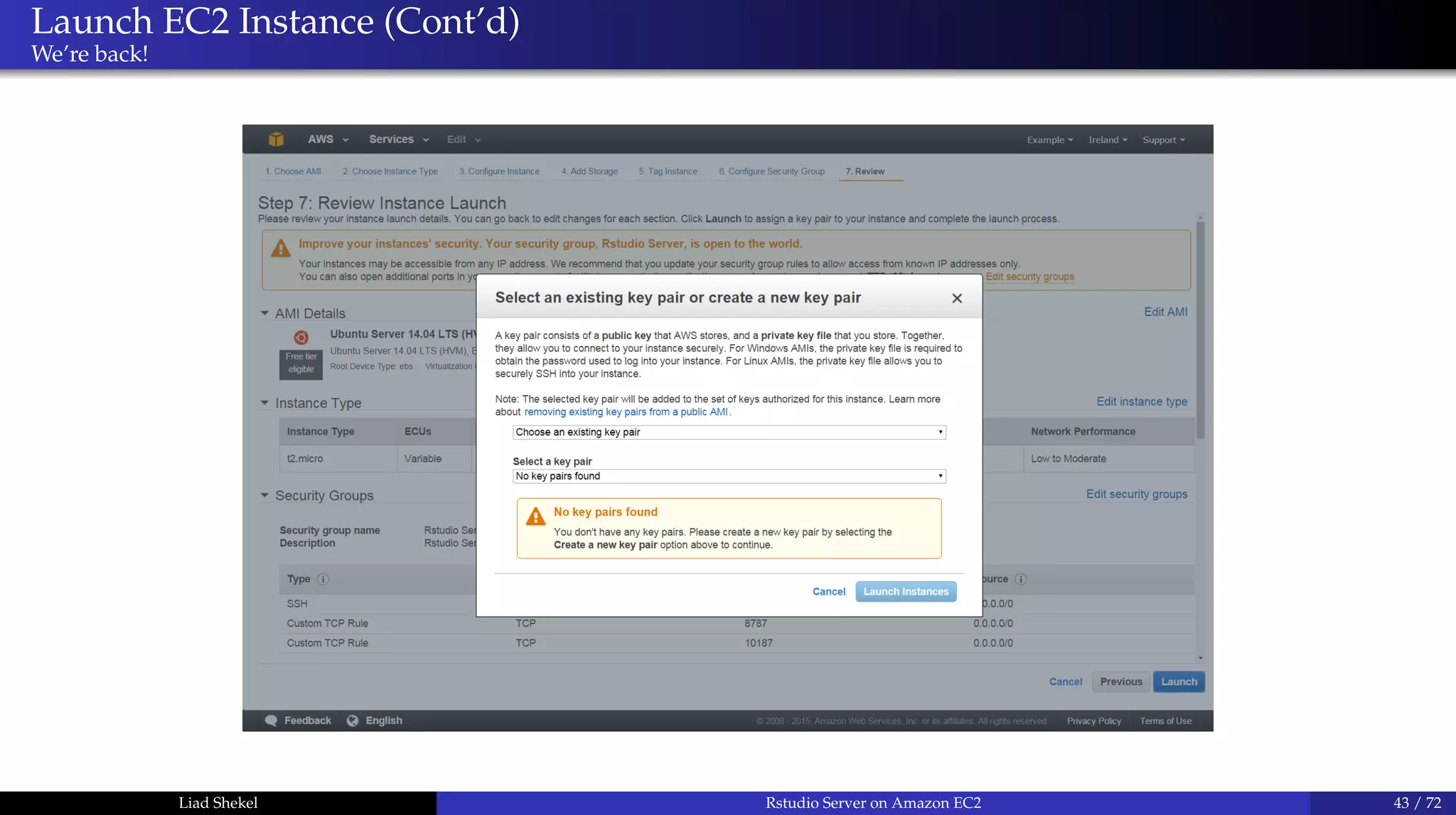Click the Feedback button label
The width and height of the screenshot is (1456, 815).
click(x=308, y=720)
